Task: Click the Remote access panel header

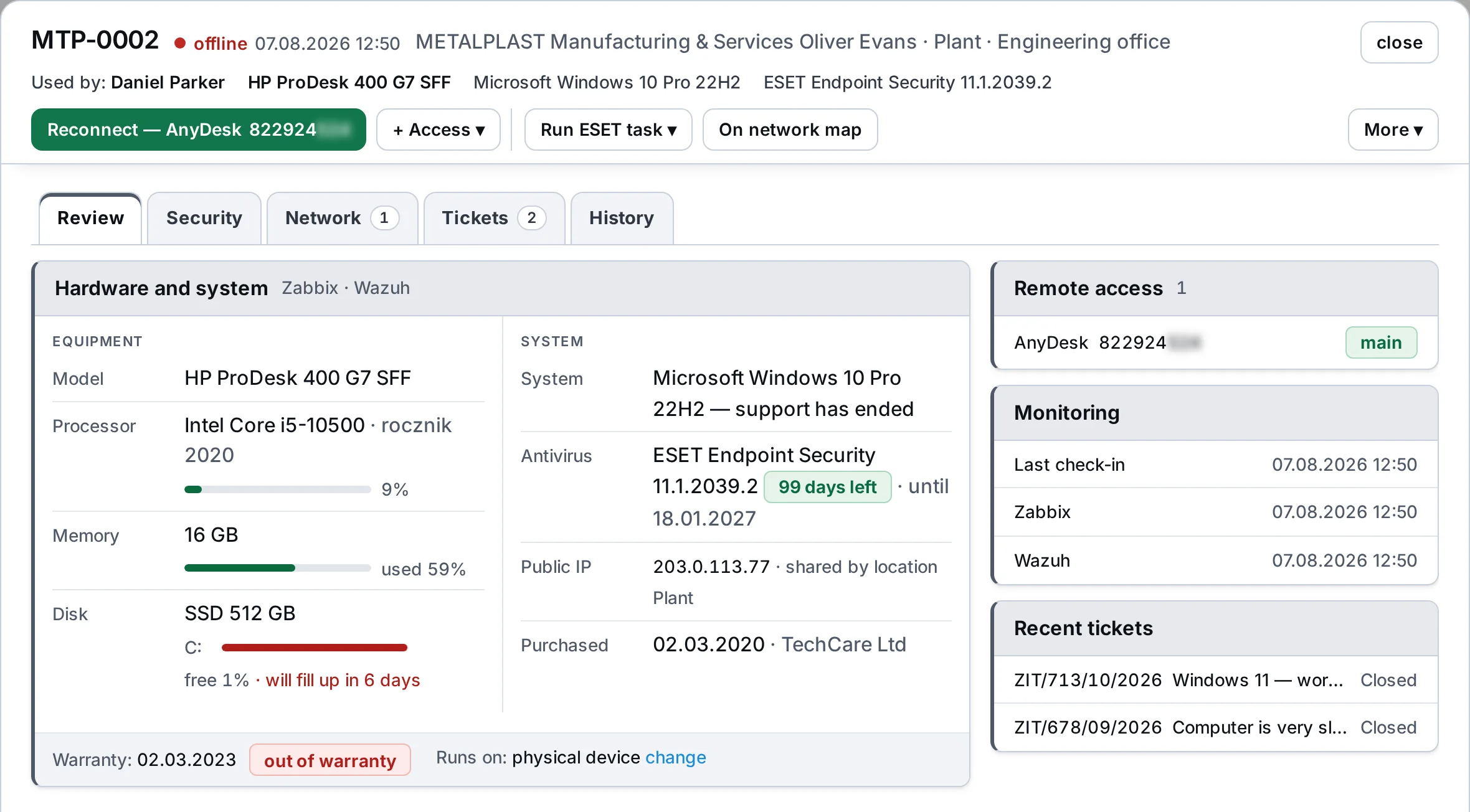Action: click(1215, 288)
